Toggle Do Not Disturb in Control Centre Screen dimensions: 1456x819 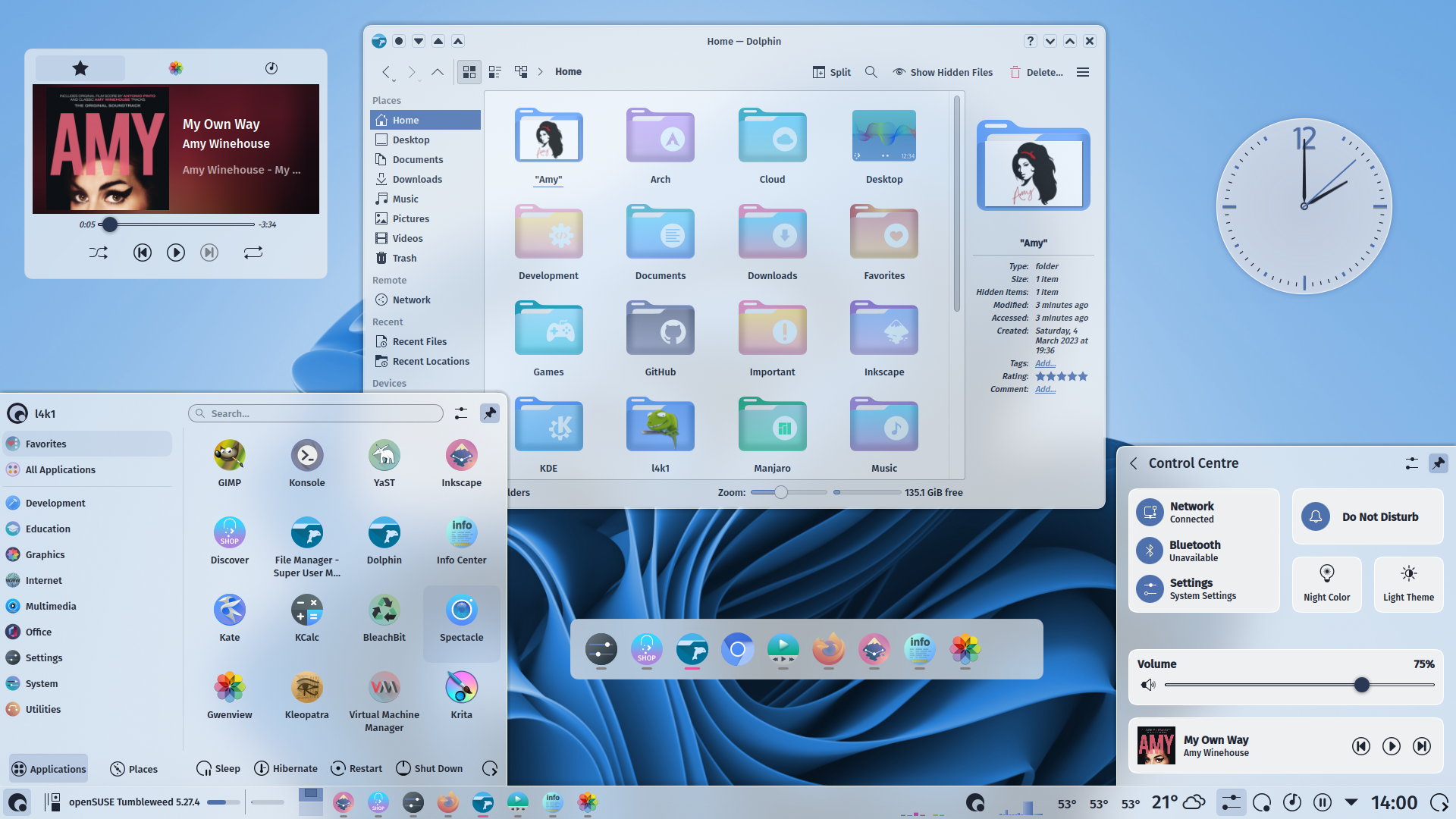(1367, 516)
